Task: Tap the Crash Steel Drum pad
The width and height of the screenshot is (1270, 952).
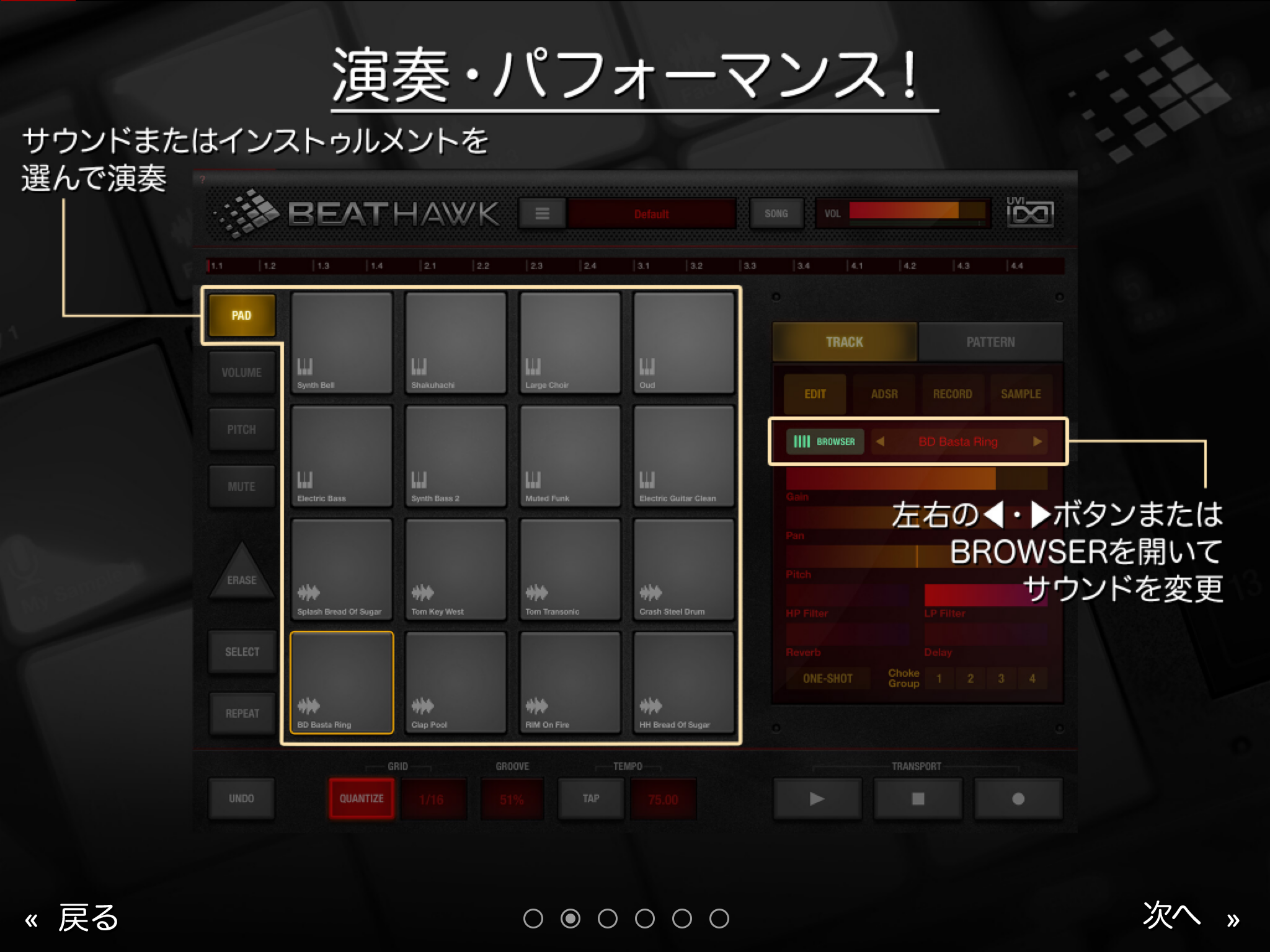Action: pos(684,570)
